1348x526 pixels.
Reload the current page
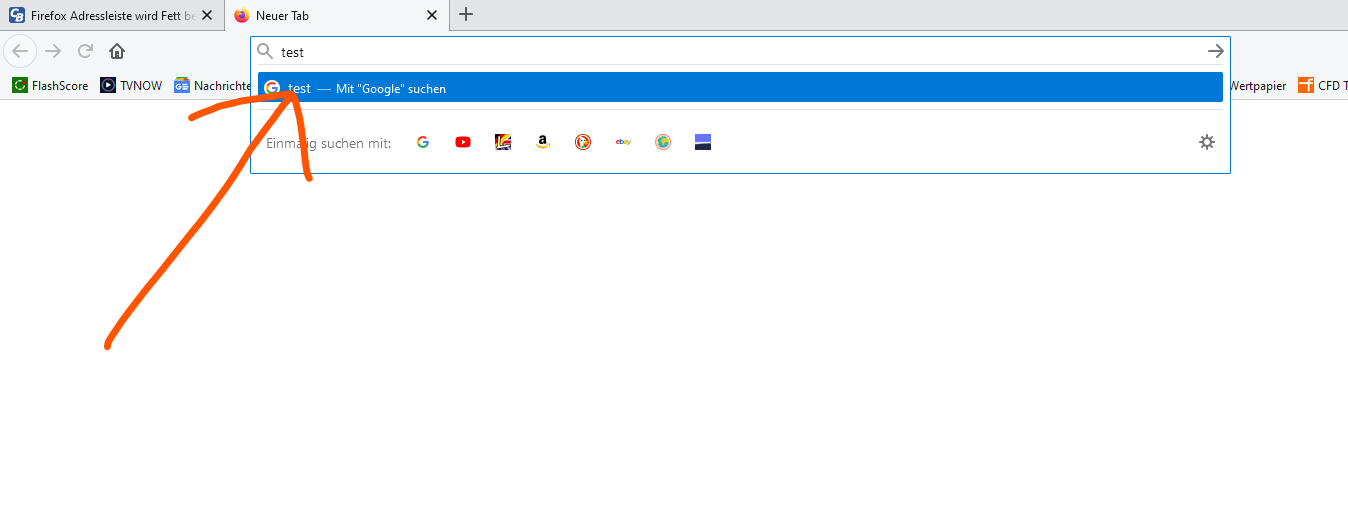point(85,51)
